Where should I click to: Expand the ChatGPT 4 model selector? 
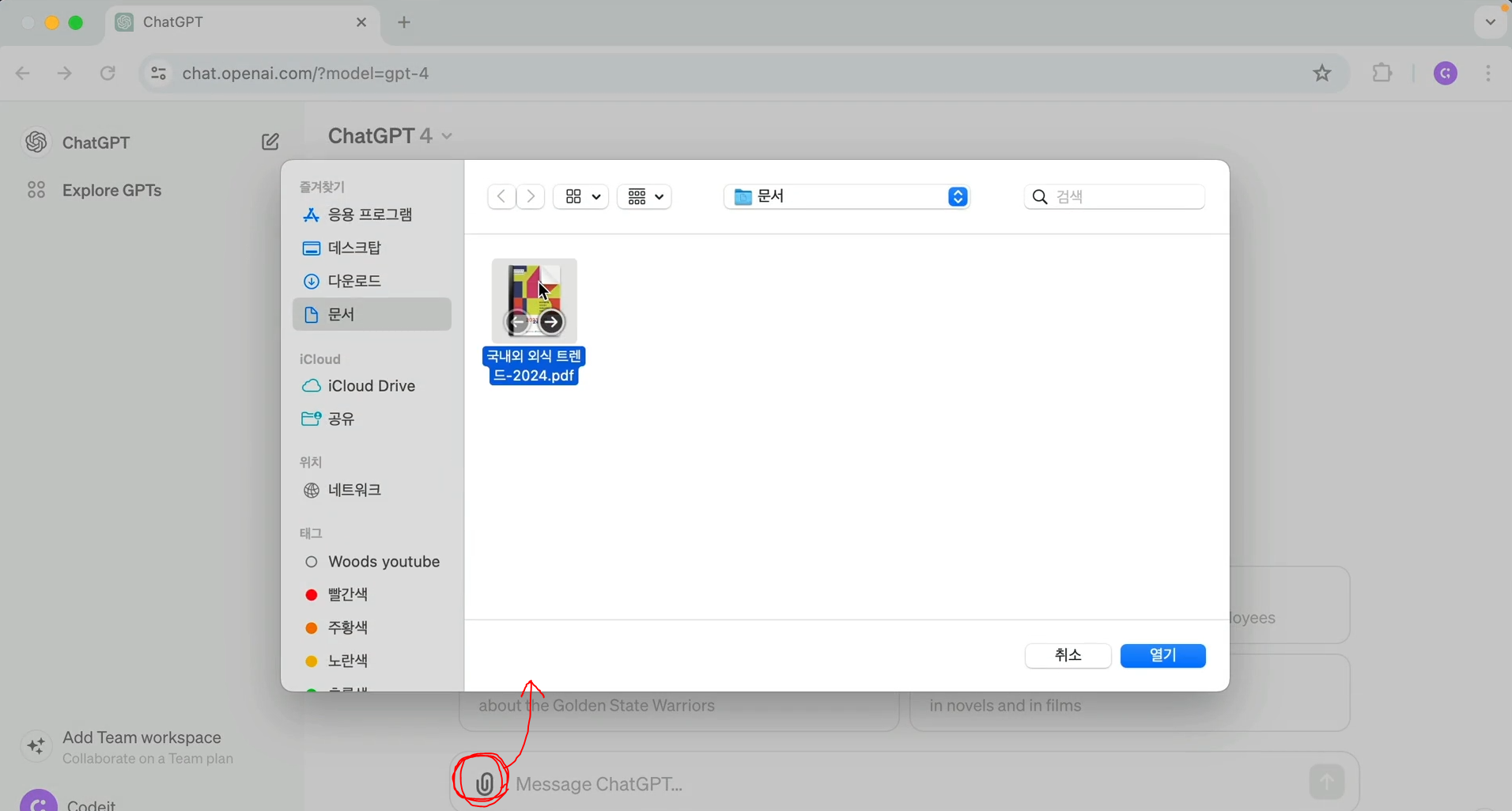pos(390,136)
